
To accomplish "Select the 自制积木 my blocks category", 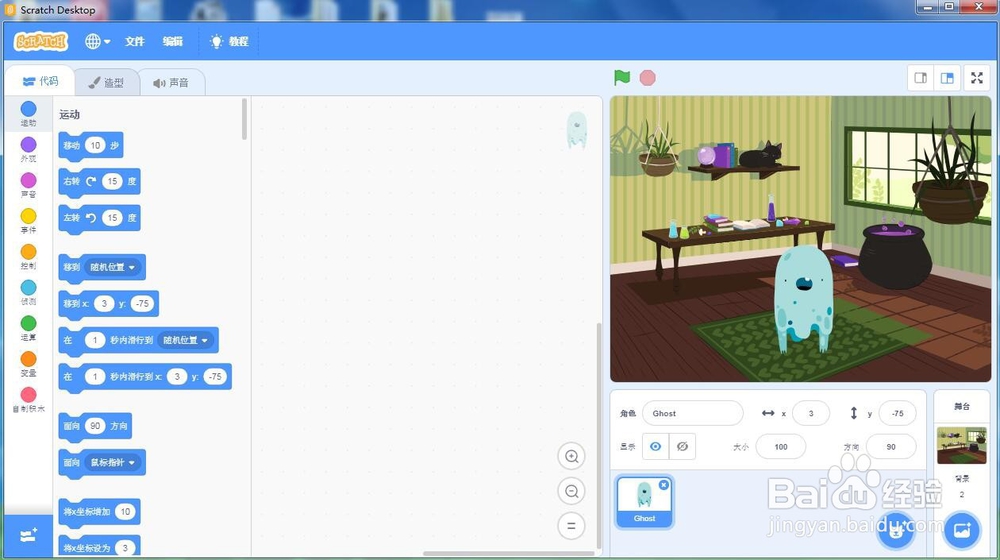I will [x=28, y=399].
